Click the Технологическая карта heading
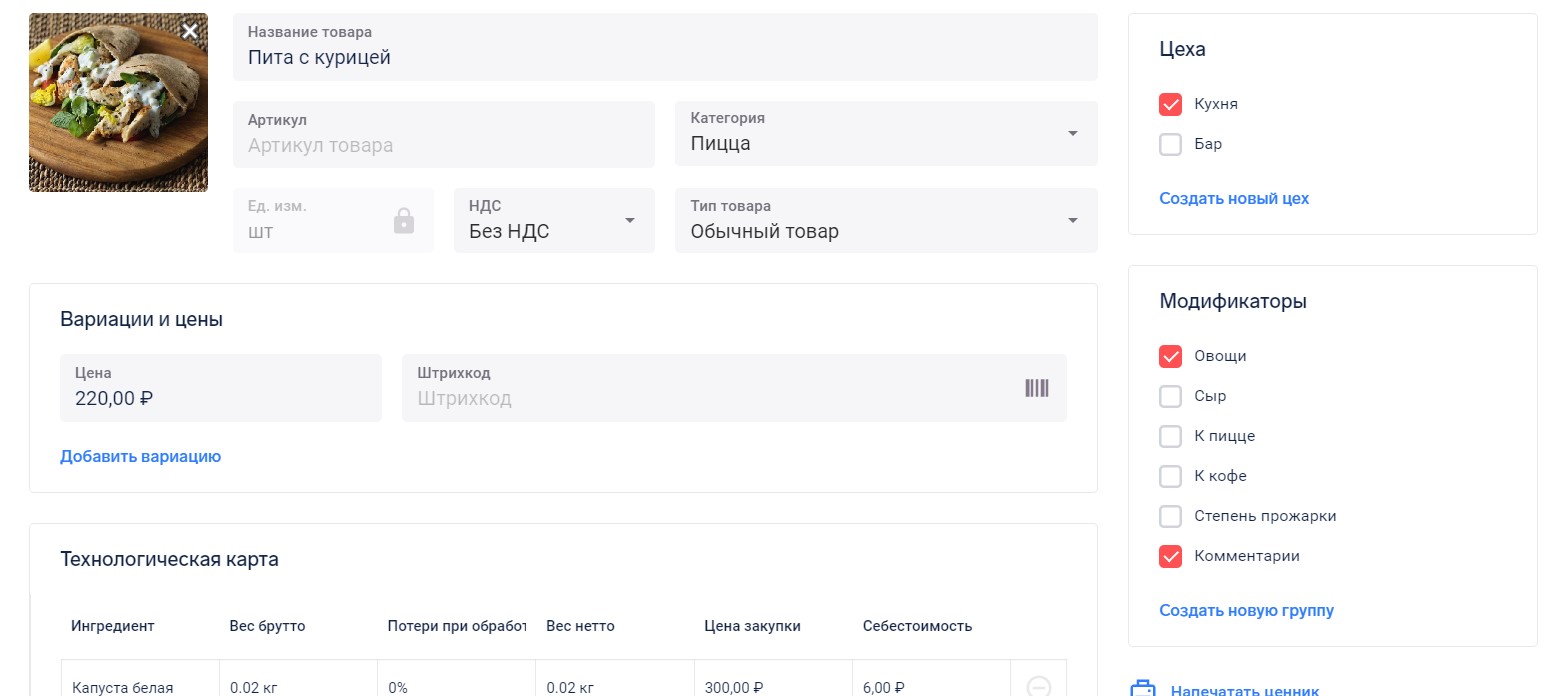 pos(169,559)
